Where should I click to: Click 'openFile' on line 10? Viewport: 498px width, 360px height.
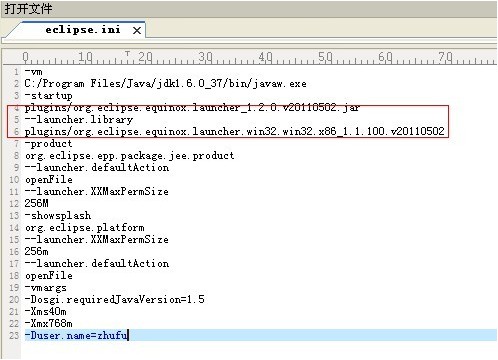pyautogui.click(x=49, y=180)
